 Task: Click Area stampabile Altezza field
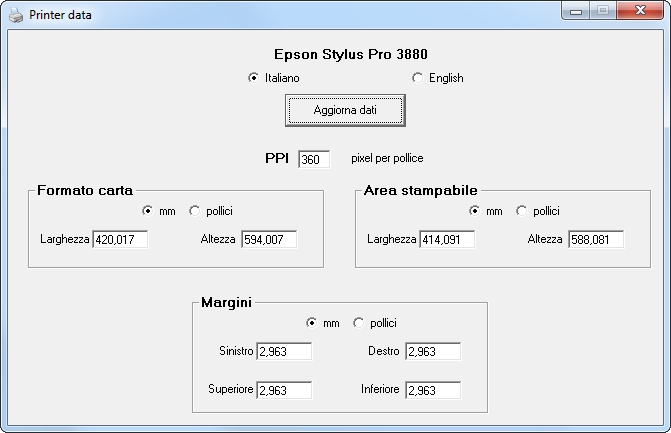[x=596, y=239]
